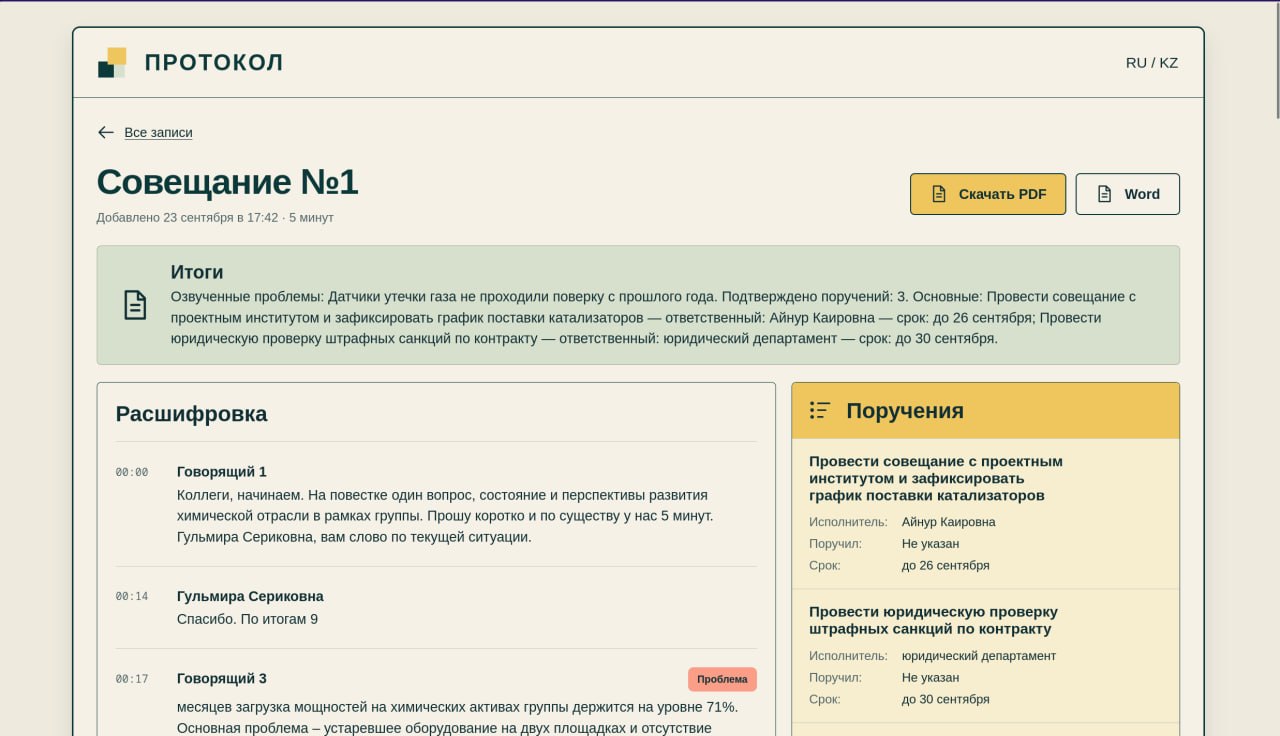The width and height of the screenshot is (1280, 736).
Task: Click the deadline до 26 сентября
Action: (x=946, y=566)
